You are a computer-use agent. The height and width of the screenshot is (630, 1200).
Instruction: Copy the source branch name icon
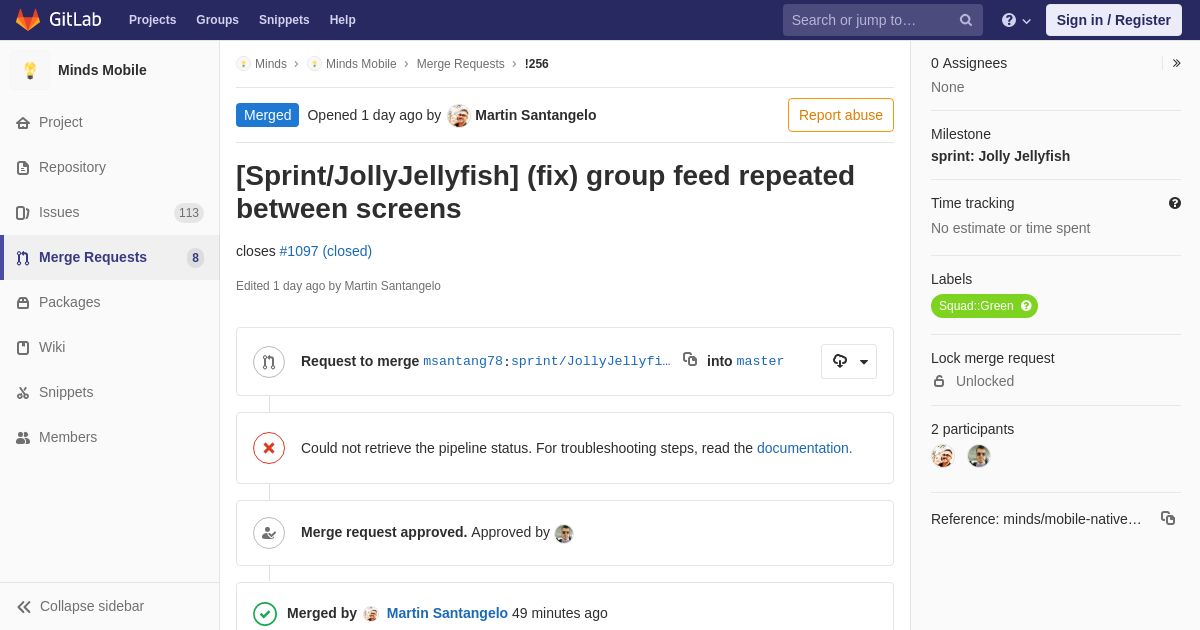[690, 359]
